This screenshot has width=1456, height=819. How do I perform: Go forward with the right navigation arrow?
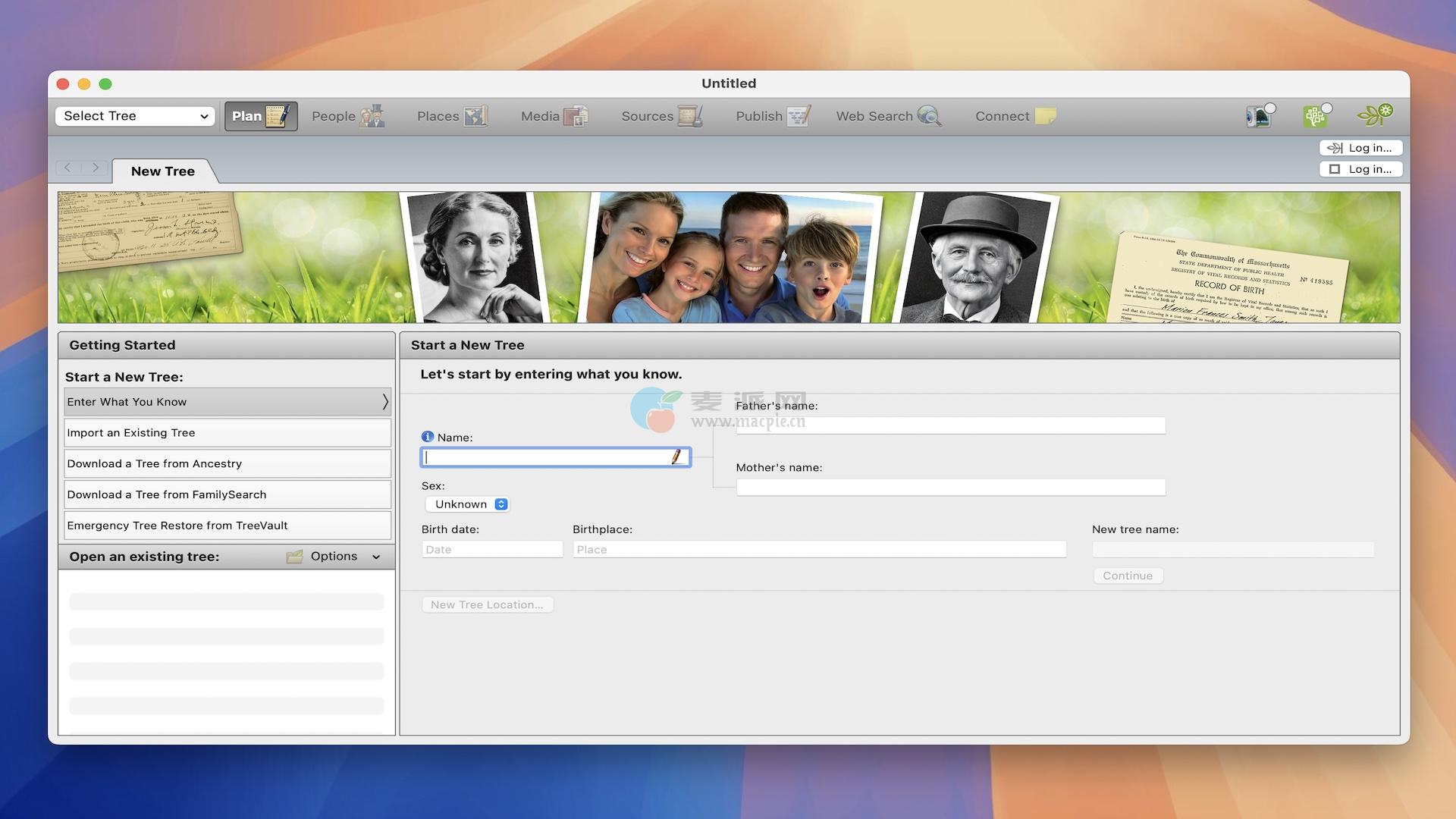tap(95, 168)
